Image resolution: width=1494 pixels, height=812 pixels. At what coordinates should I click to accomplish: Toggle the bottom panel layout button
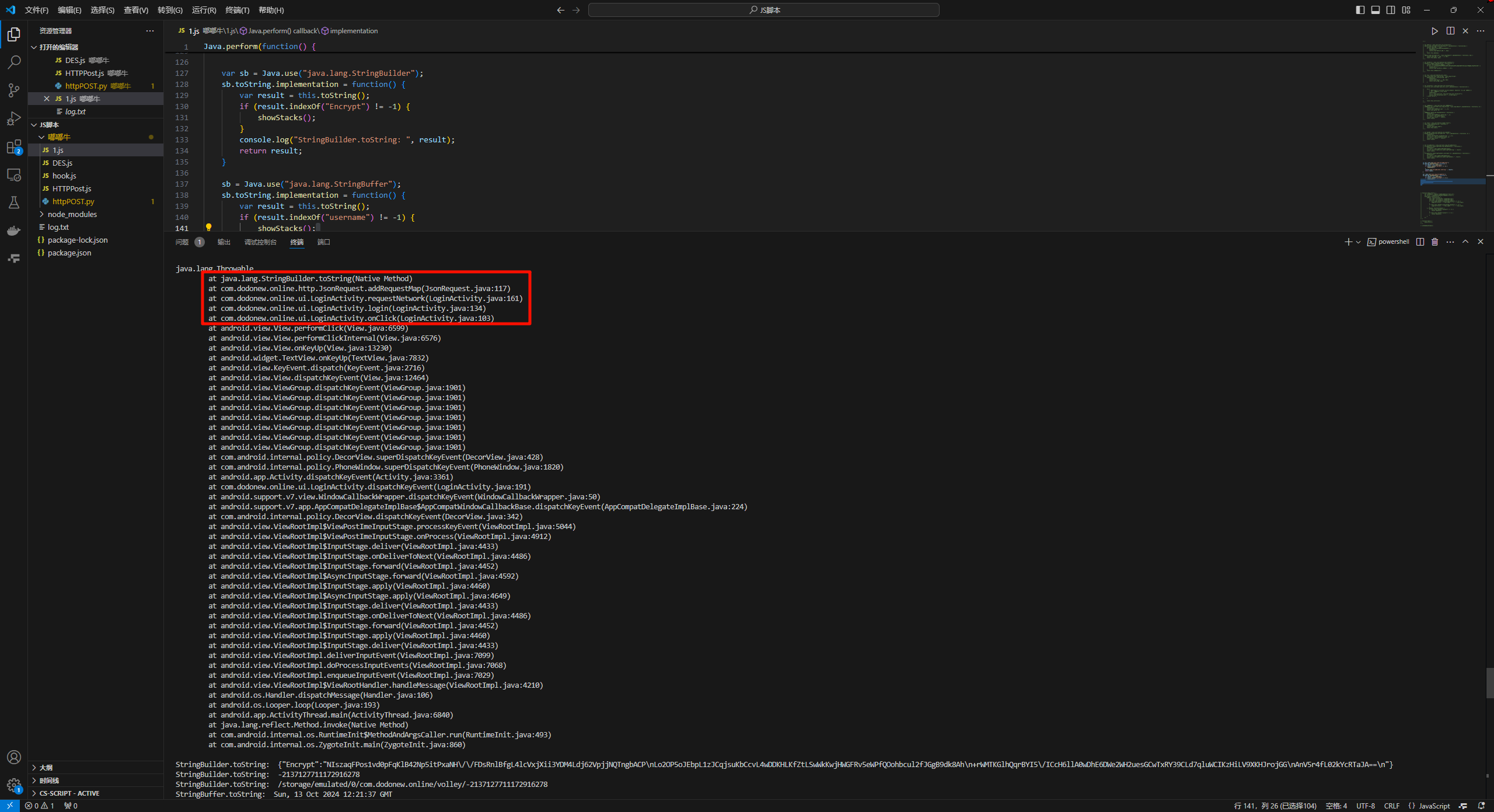point(1376,10)
